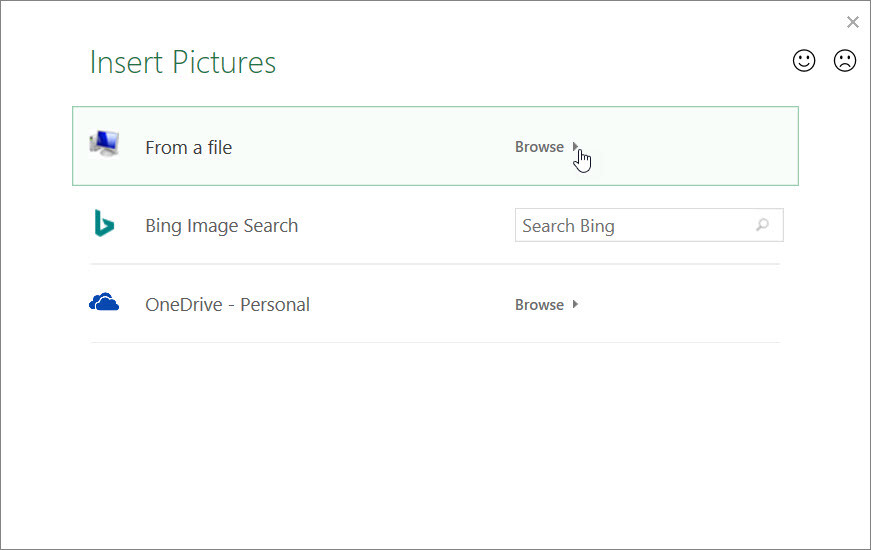This screenshot has height=550, width=871.
Task: Click the Insert Pictures heading
Action: (183, 62)
